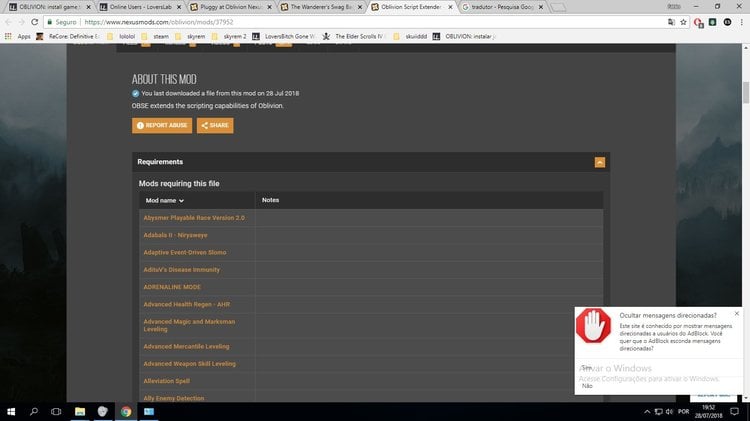Bookmark this page with the star icon
Viewport: 750px width, 421px height.
[684, 22]
